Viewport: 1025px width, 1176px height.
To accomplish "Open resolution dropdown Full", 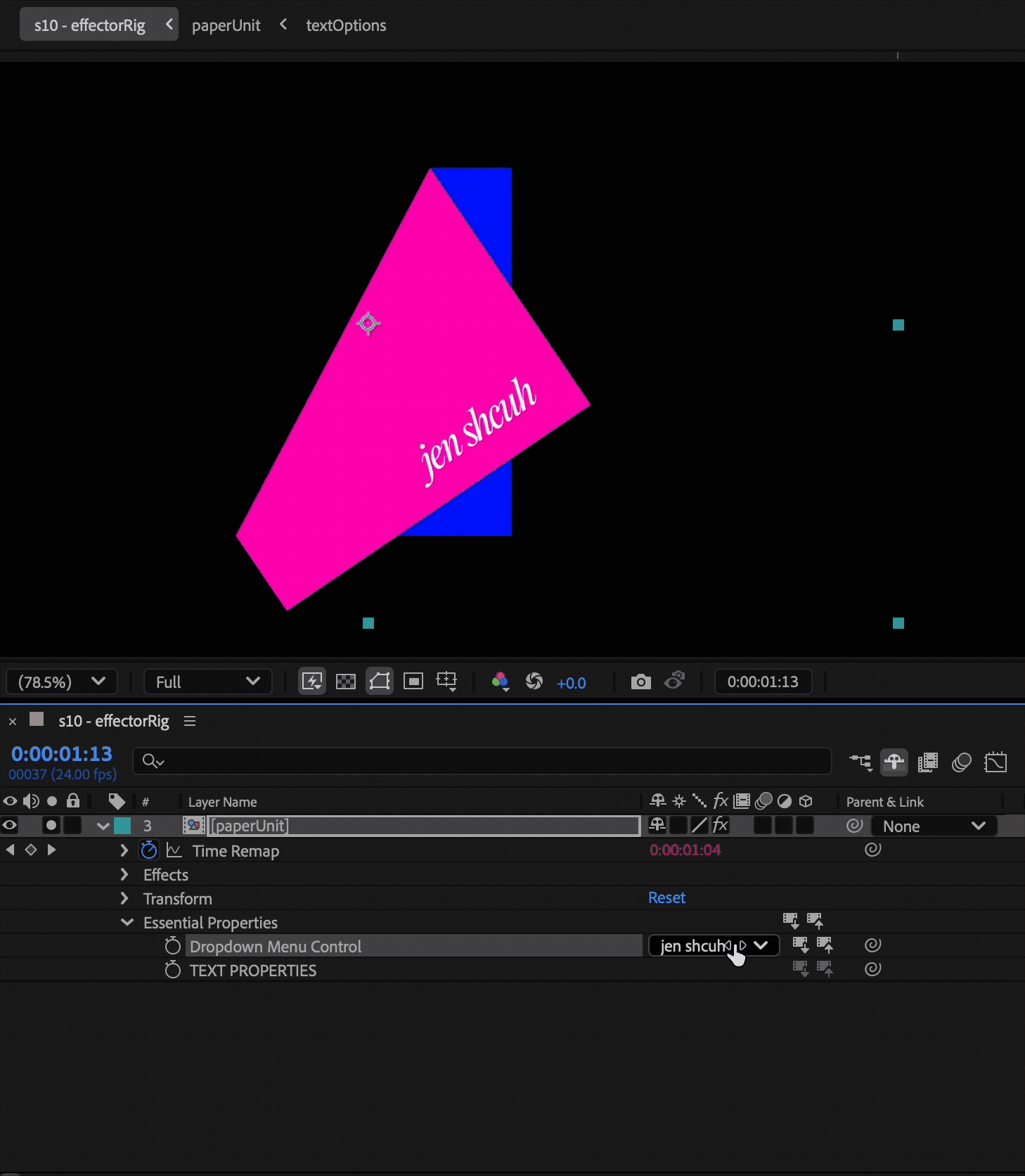I will [x=207, y=682].
